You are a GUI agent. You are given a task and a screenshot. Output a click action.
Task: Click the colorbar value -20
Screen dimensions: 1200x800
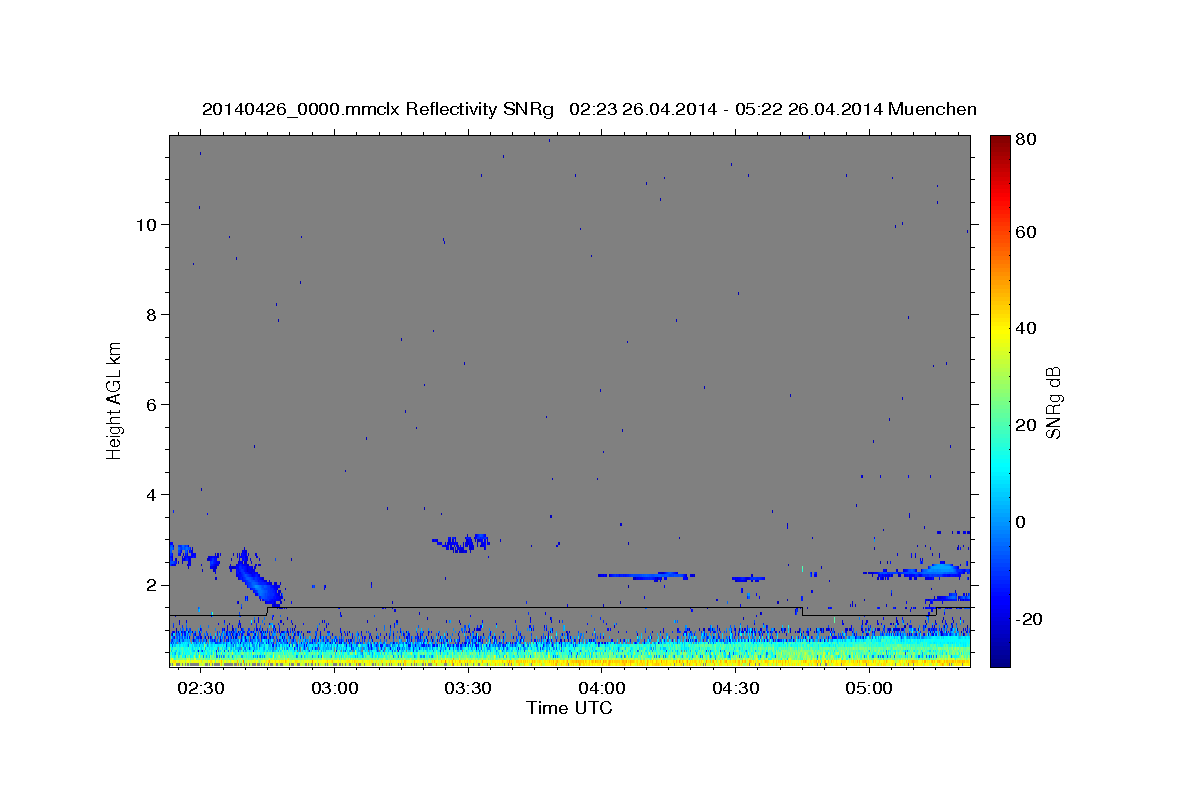coord(1028,619)
